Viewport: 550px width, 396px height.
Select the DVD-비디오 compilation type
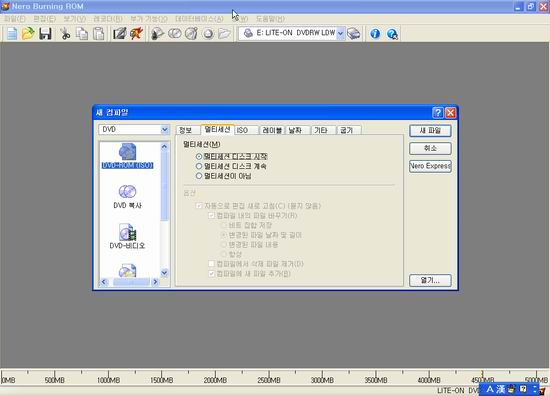click(x=127, y=236)
